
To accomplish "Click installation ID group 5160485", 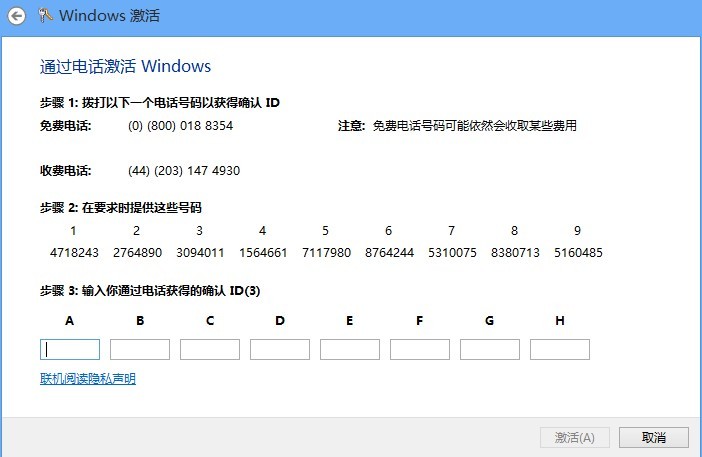I will pyautogui.click(x=578, y=253).
